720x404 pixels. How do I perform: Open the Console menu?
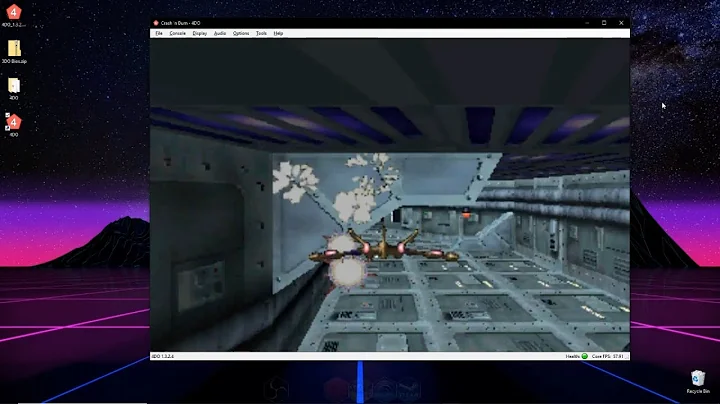(x=177, y=34)
